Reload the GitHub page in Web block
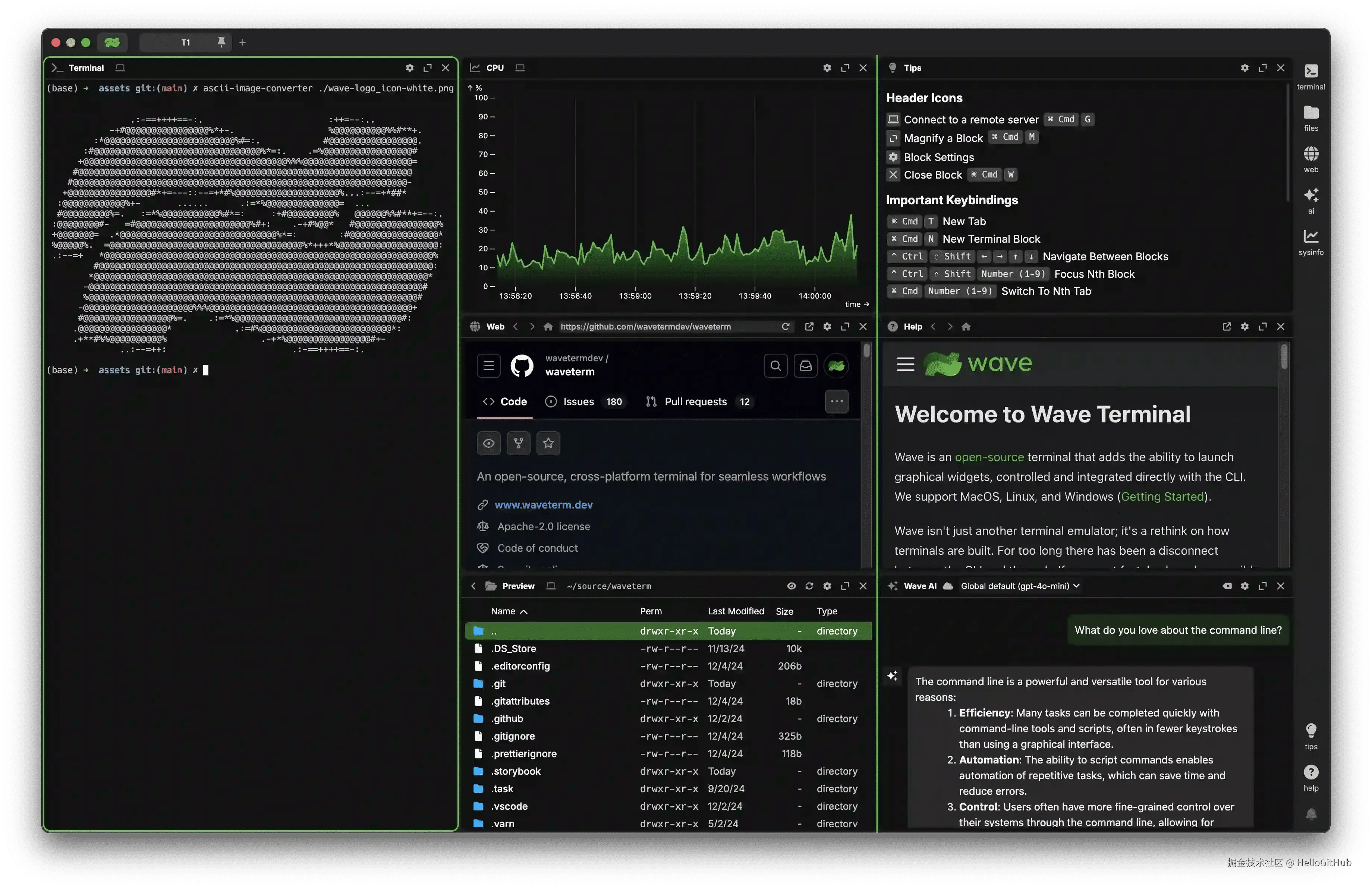Screen dimensions: 1372x888 coord(785,327)
